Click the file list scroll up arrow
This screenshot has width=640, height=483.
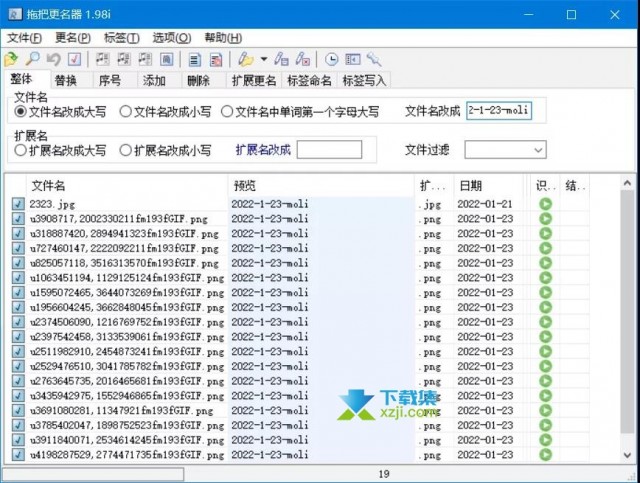point(627,183)
